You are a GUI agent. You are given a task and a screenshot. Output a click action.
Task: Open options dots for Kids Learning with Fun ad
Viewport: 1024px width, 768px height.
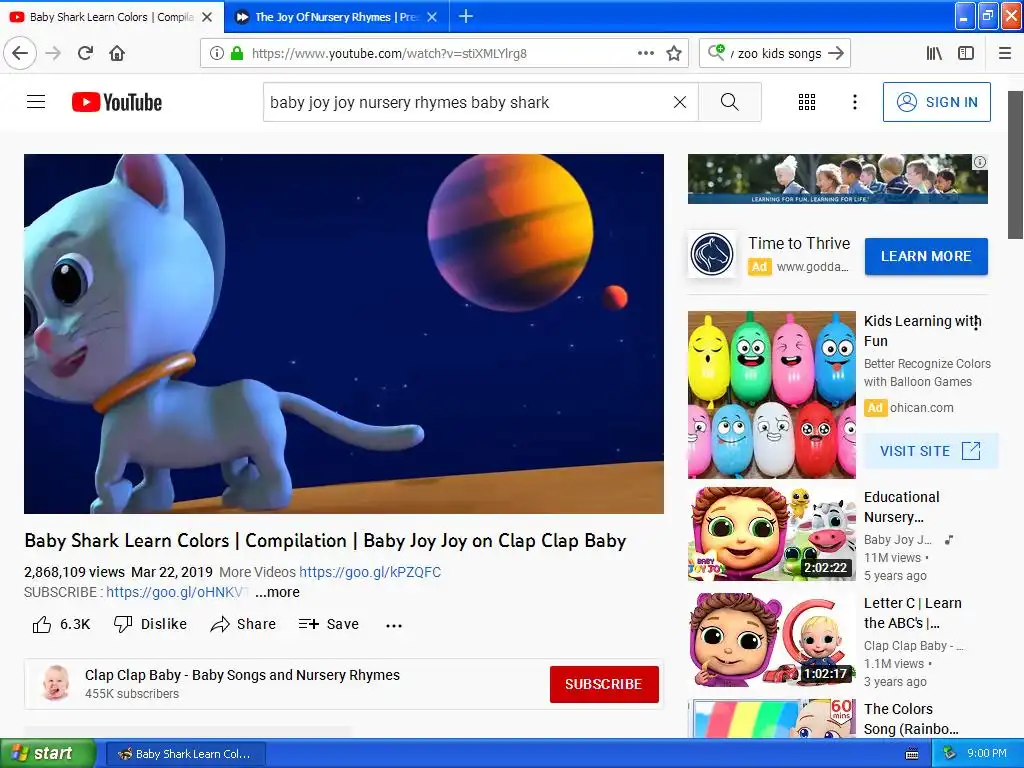(x=976, y=323)
